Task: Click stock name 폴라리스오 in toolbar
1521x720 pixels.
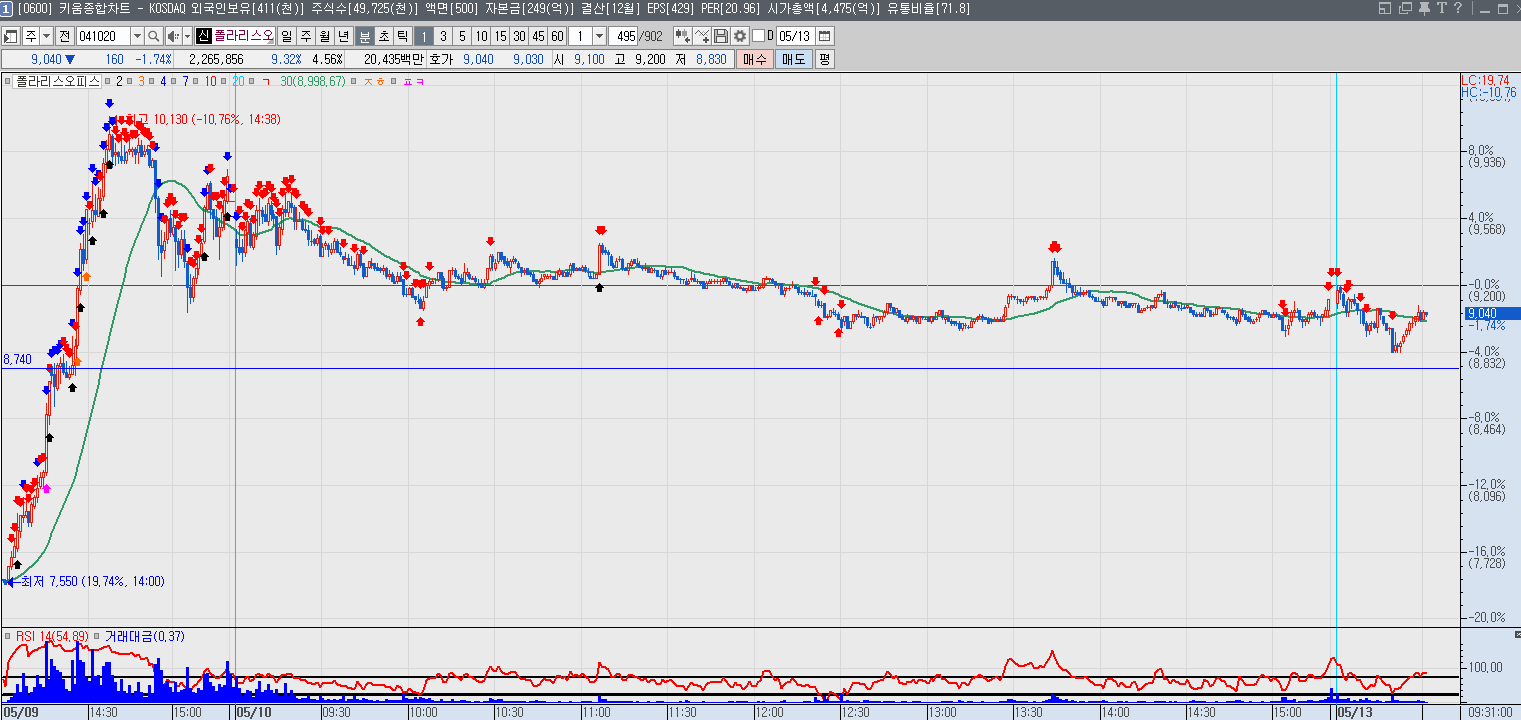Action: pos(244,36)
